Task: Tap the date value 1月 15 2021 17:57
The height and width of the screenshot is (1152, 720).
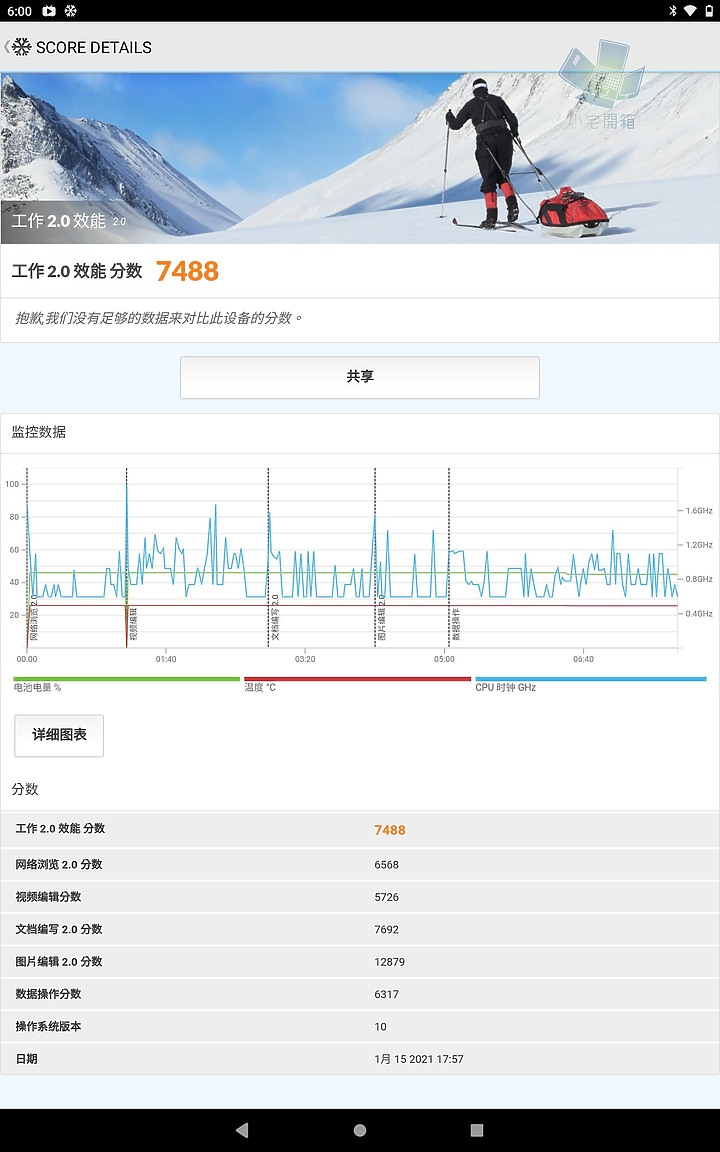Action: (x=419, y=1059)
